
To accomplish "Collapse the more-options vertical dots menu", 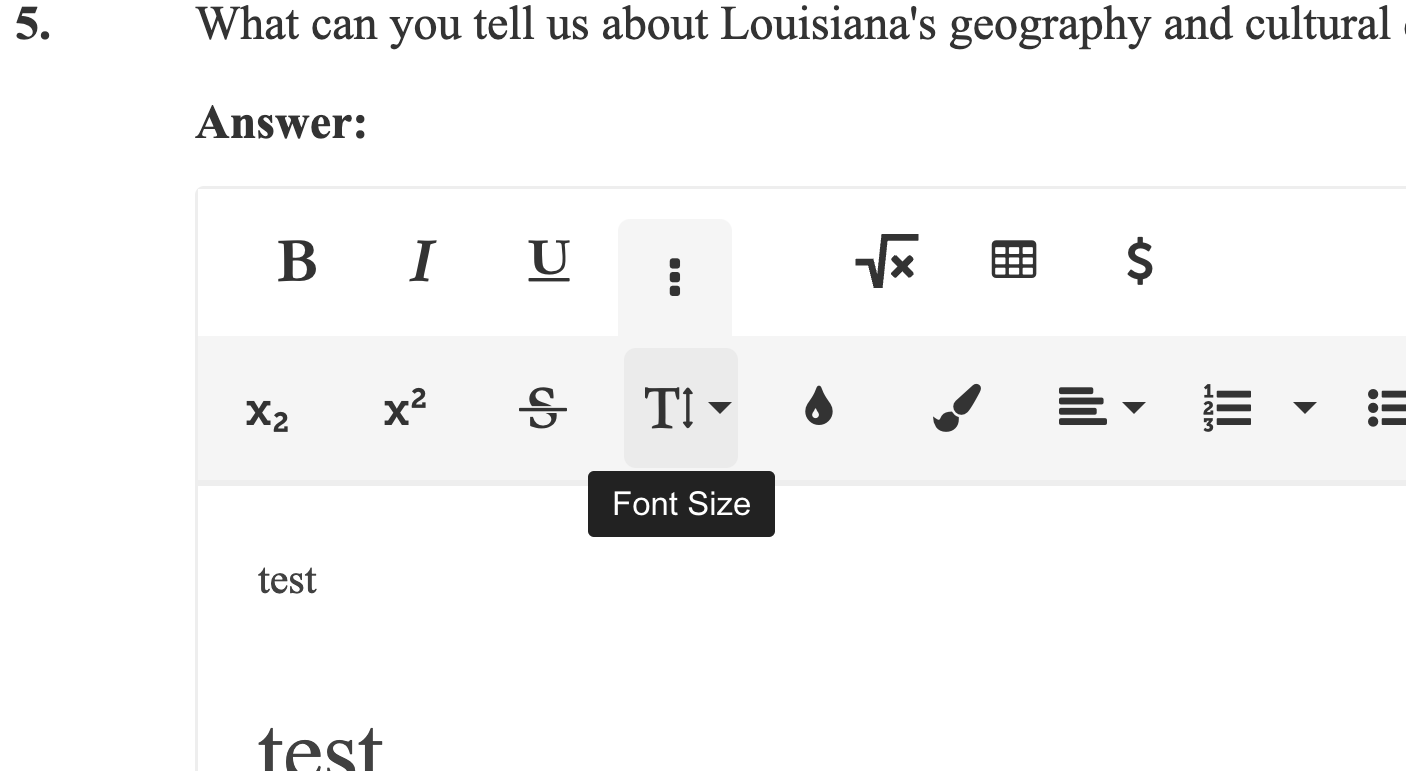I will click(x=675, y=277).
